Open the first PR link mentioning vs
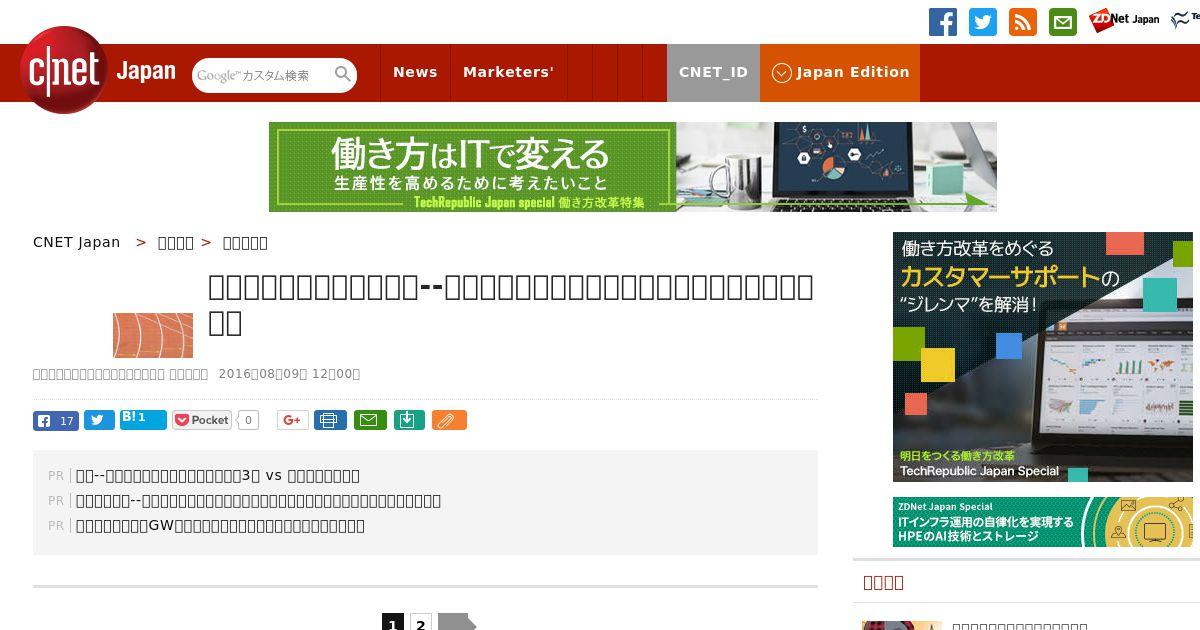This screenshot has height=630, width=1200. pos(218,476)
